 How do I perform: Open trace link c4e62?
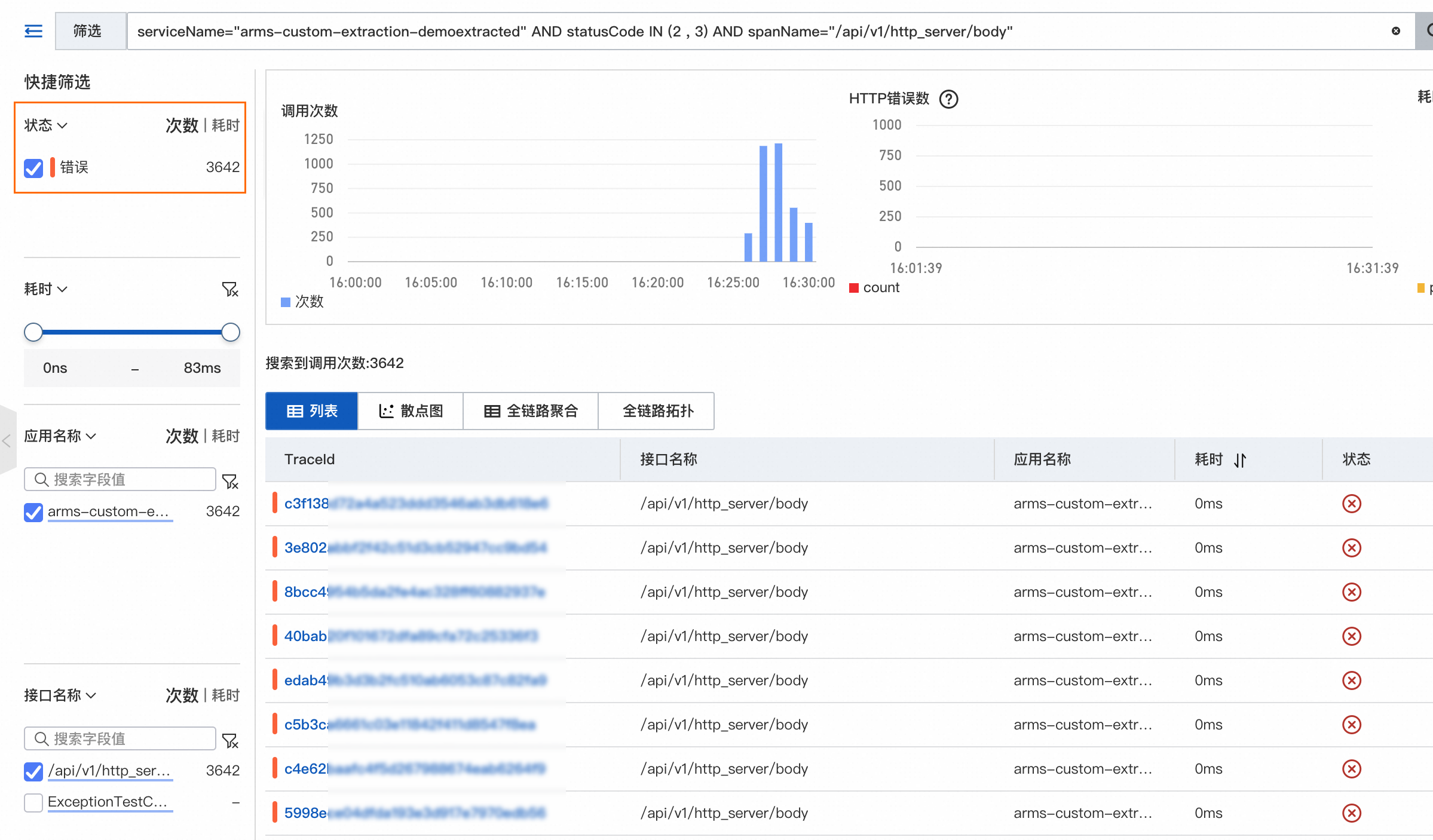tap(415, 769)
